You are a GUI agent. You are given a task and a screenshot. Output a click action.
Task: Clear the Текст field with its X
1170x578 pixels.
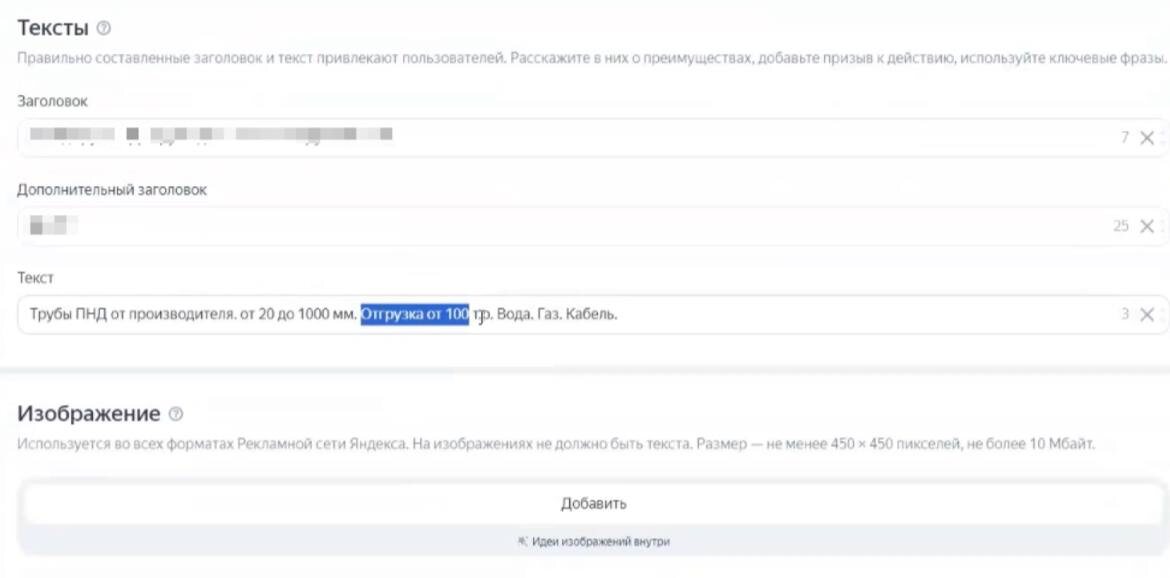1147,315
